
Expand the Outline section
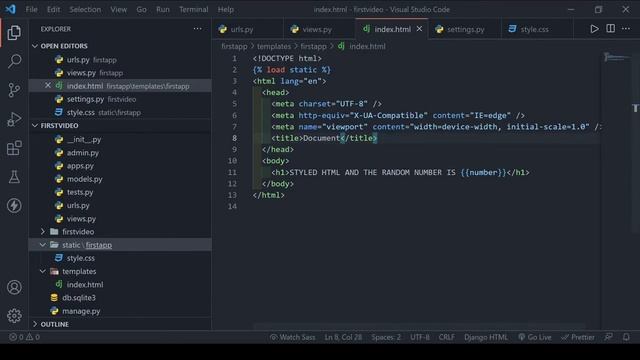pyautogui.click(x=120, y=324)
